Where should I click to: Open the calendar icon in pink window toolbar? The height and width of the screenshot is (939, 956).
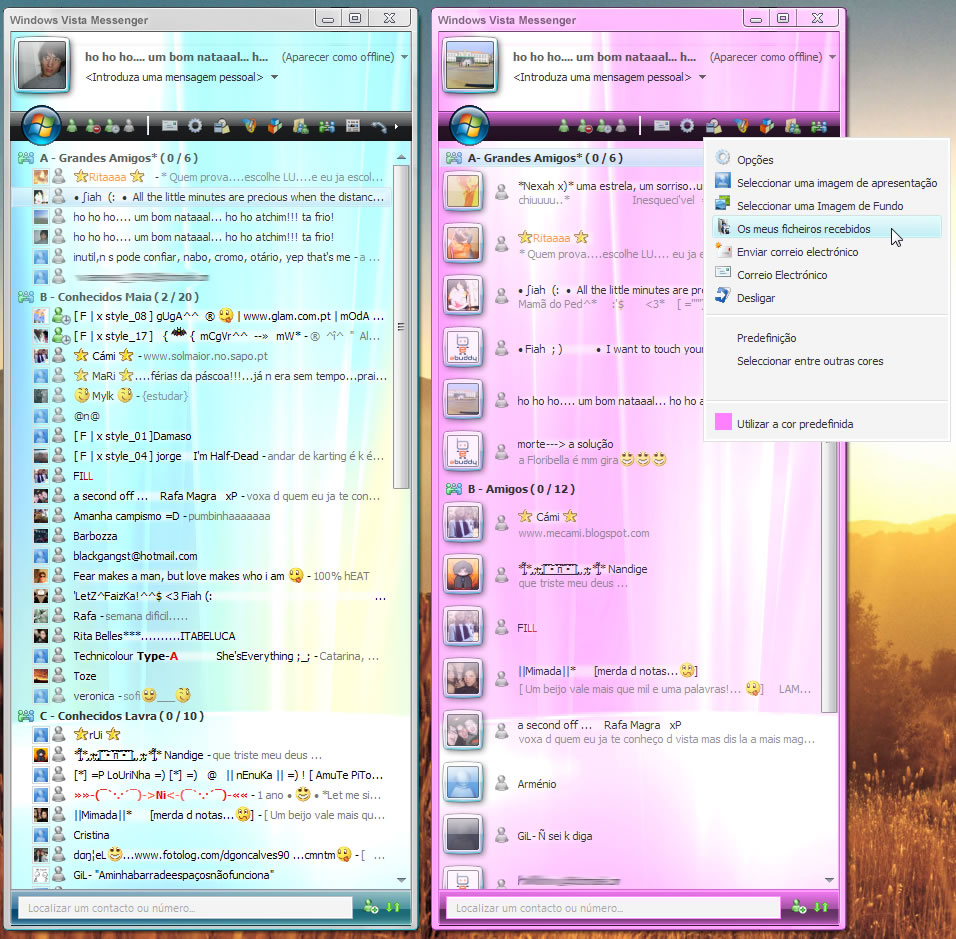tap(714, 126)
